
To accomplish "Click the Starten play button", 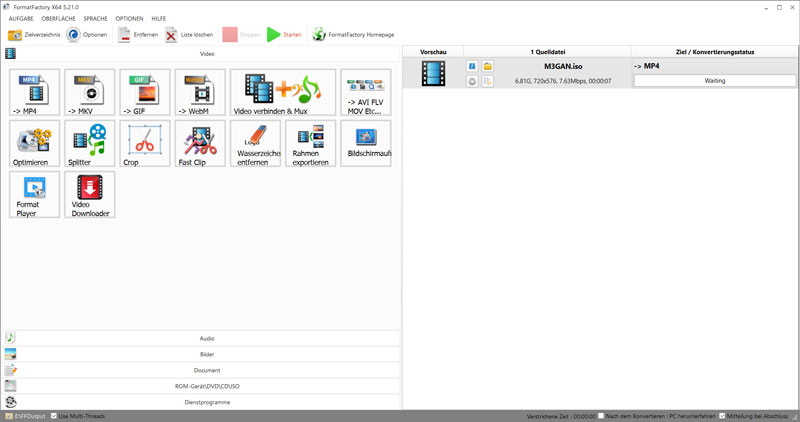I will 284,35.
